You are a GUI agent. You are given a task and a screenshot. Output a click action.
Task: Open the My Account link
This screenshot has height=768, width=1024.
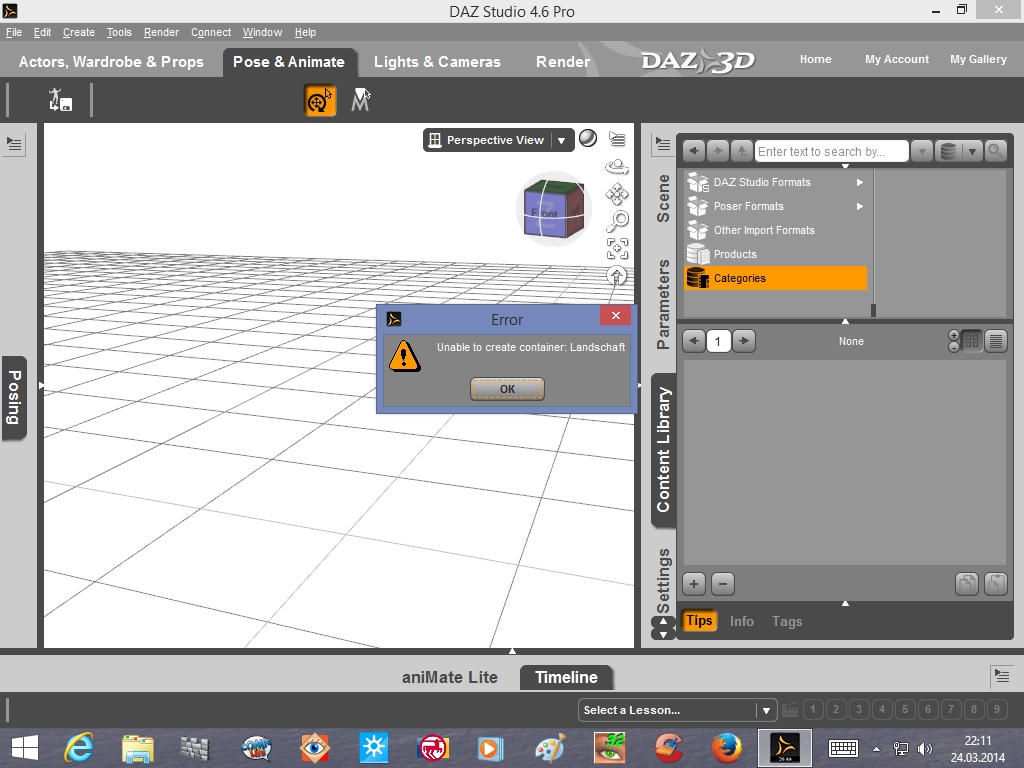(897, 59)
